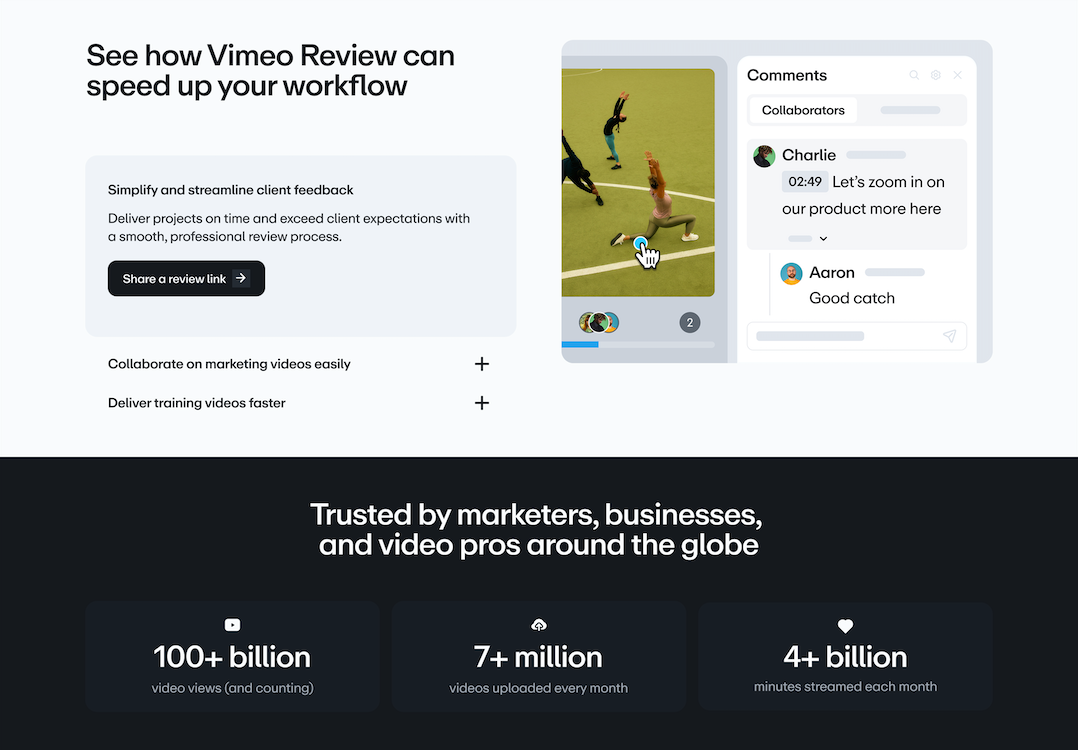Open the Simplify and streamline client feedback heading
The image size is (1078, 750).
tap(230, 190)
